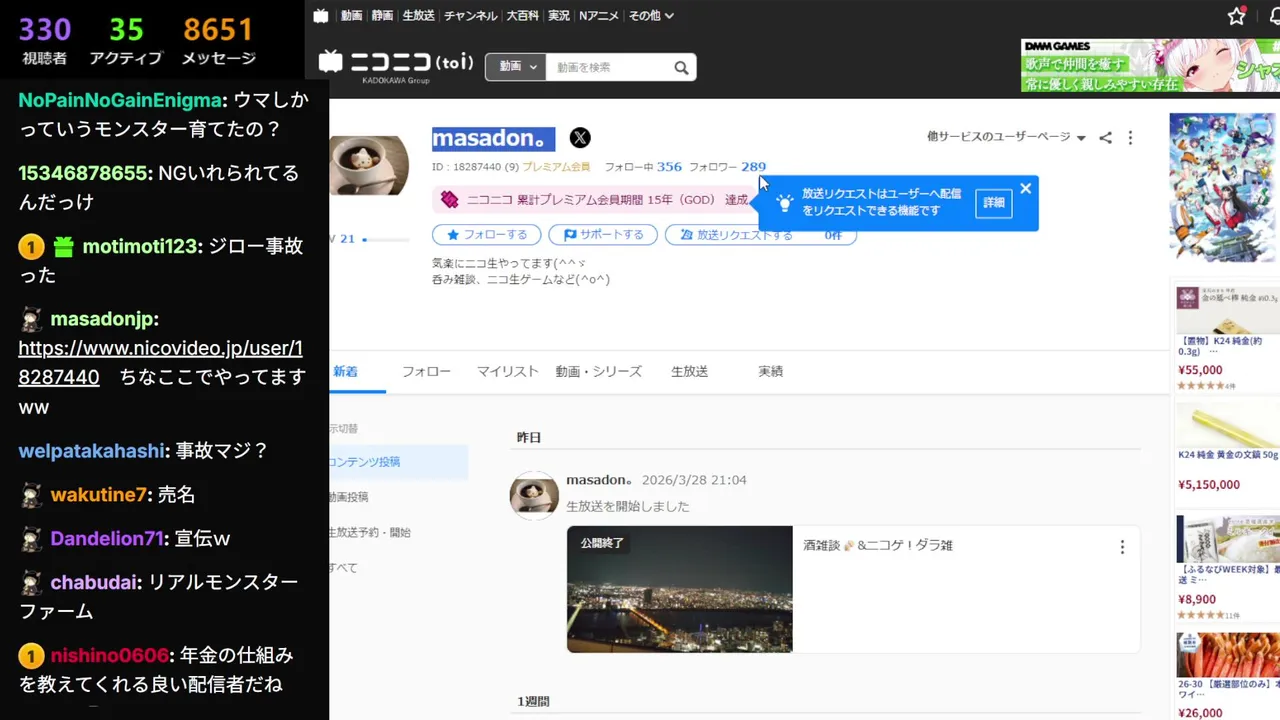Switch to the 新着 tab
The width and height of the screenshot is (1280, 720).
345,371
